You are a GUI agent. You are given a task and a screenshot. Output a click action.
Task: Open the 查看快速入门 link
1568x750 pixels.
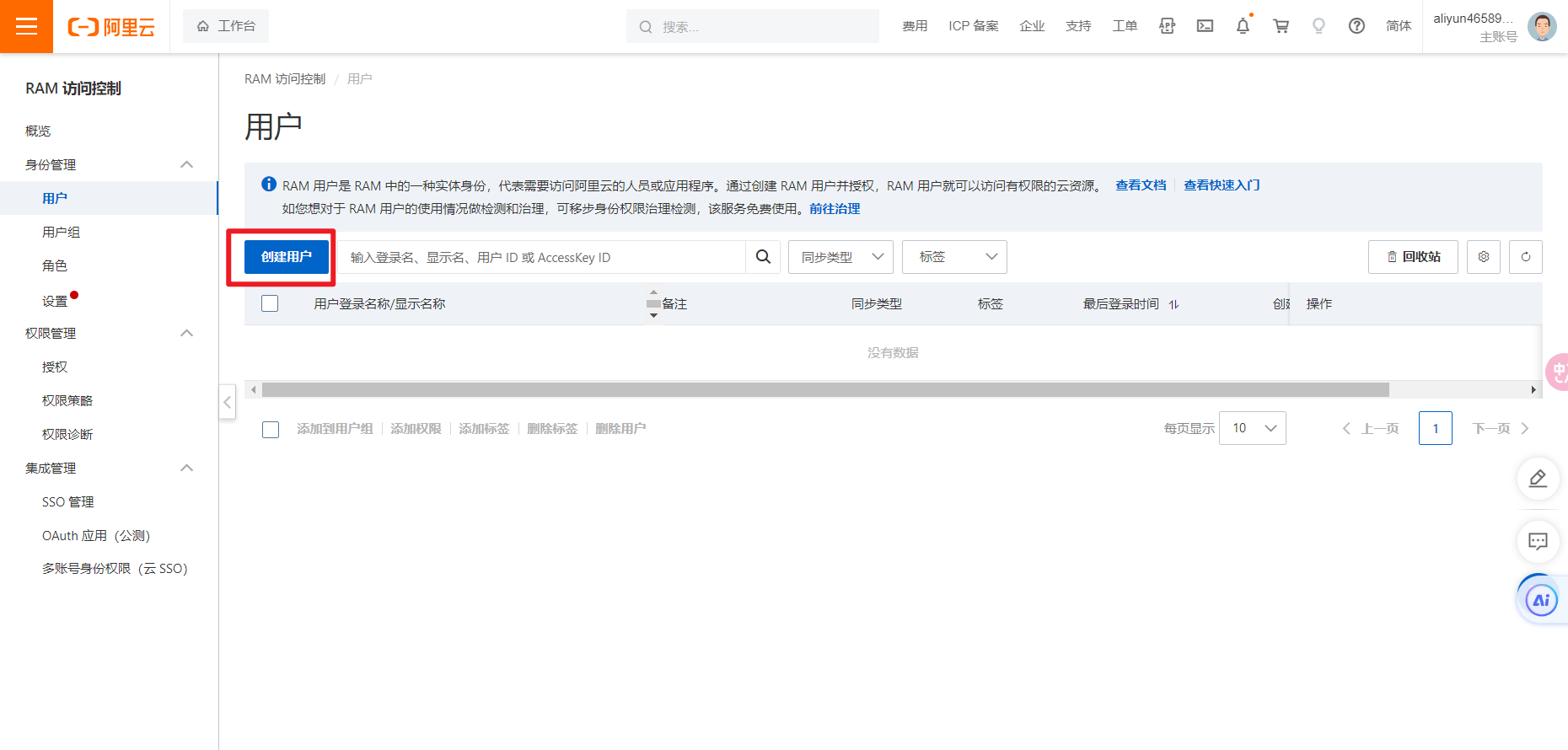(x=1222, y=185)
